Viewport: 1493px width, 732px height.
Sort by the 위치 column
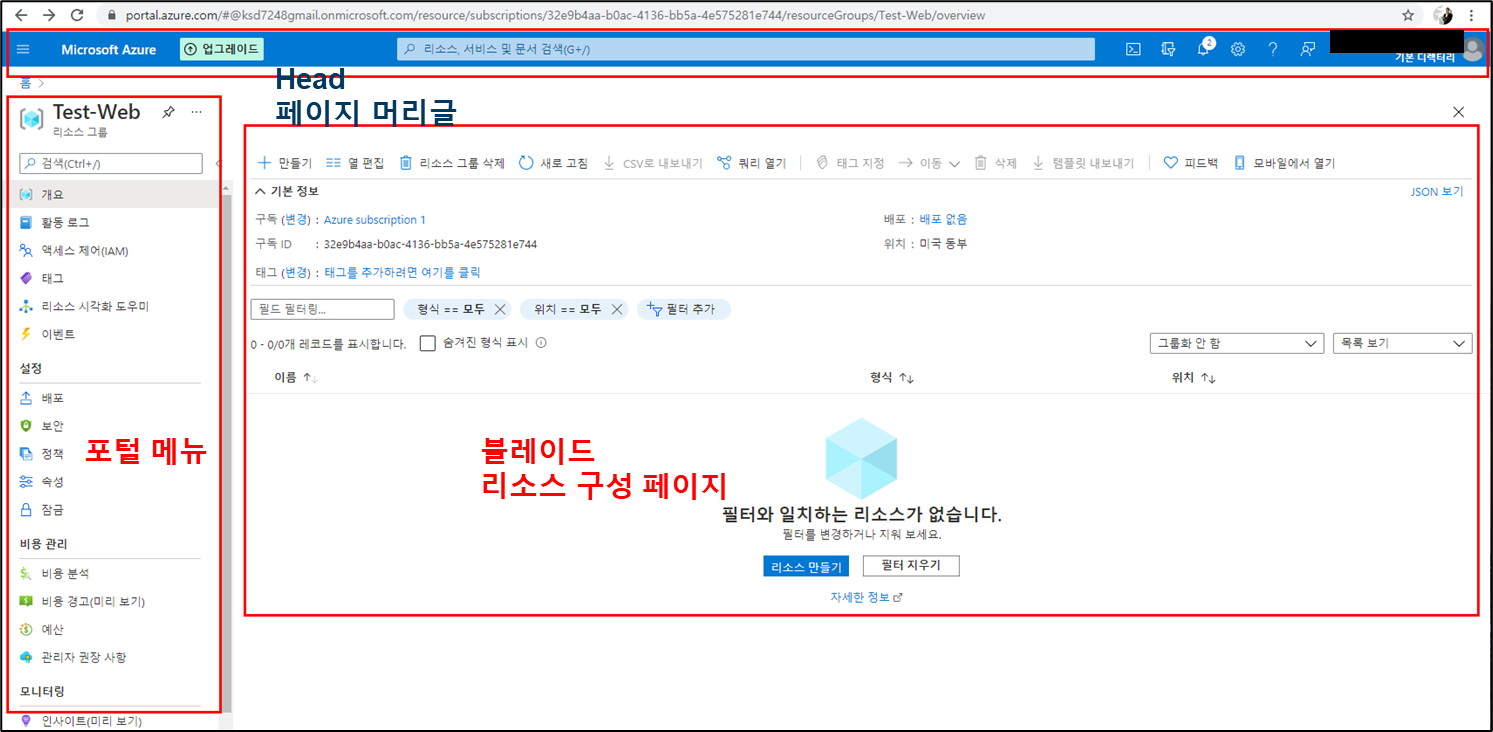click(1193, 377)
